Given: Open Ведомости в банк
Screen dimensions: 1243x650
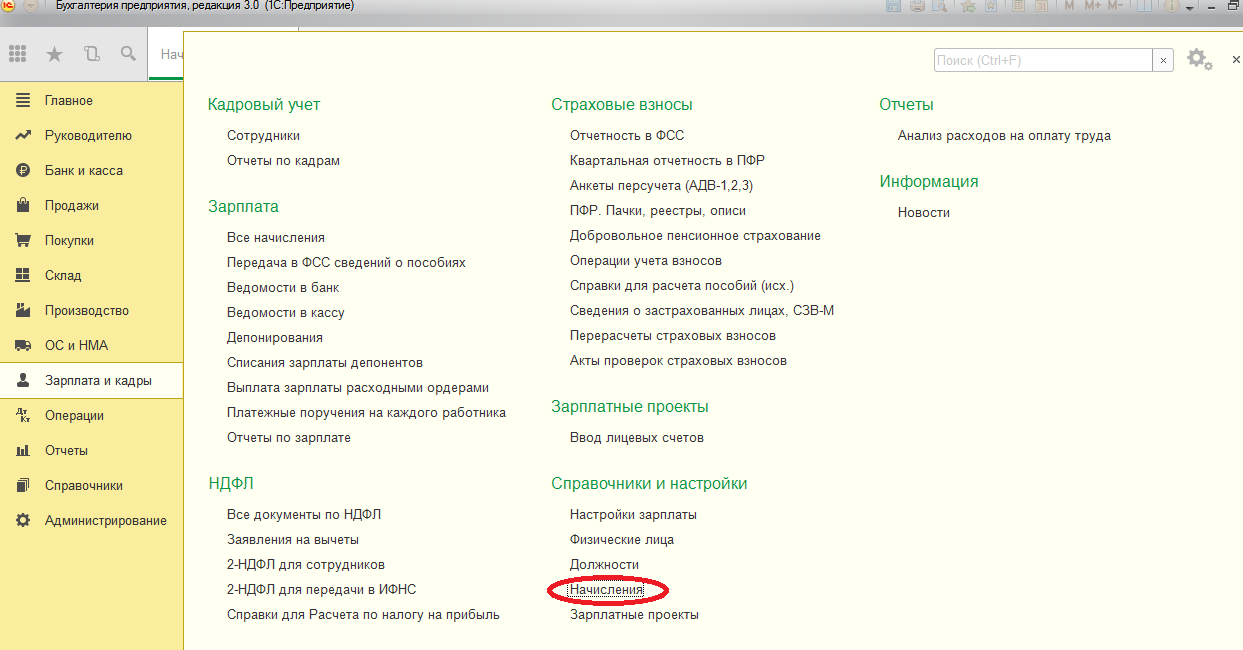Looking at the screenshot, I should coord(283,288).
